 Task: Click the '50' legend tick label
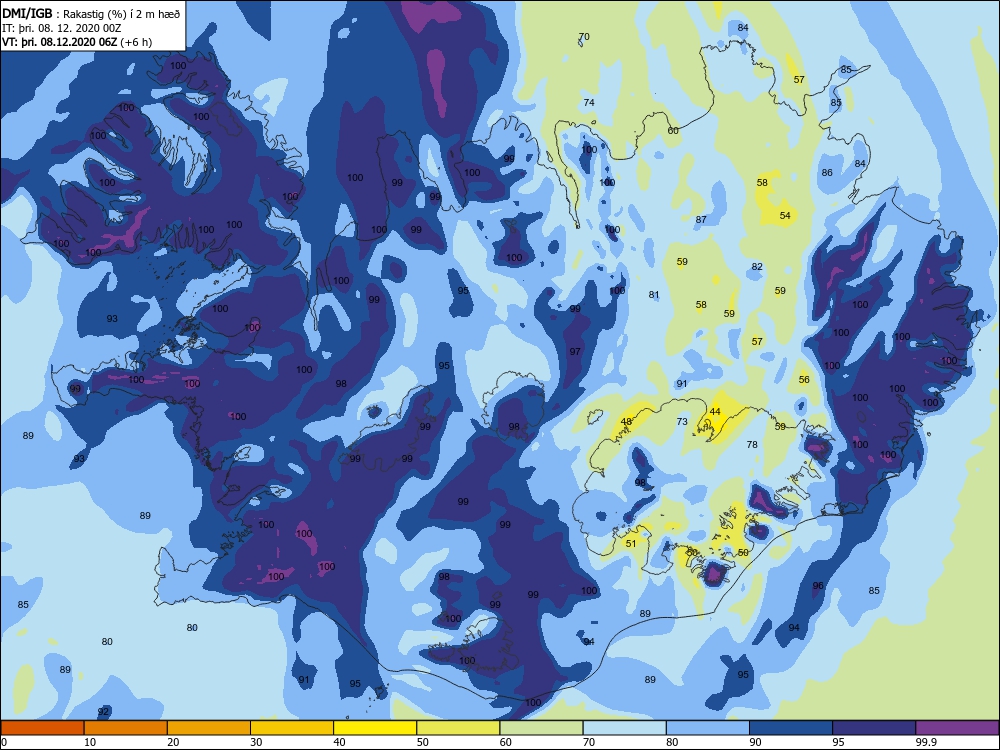[423, 742]
